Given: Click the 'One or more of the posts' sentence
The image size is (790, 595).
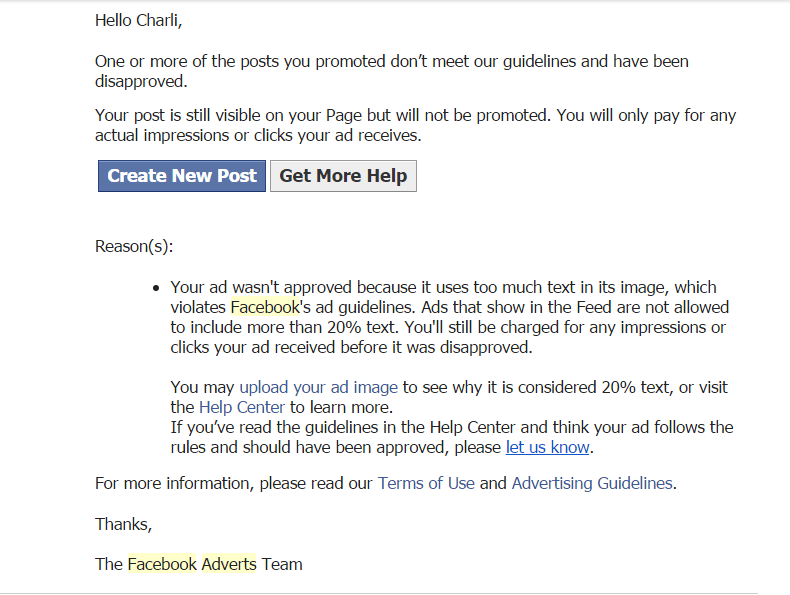Looking at the screenshot, I should (391, 71).
